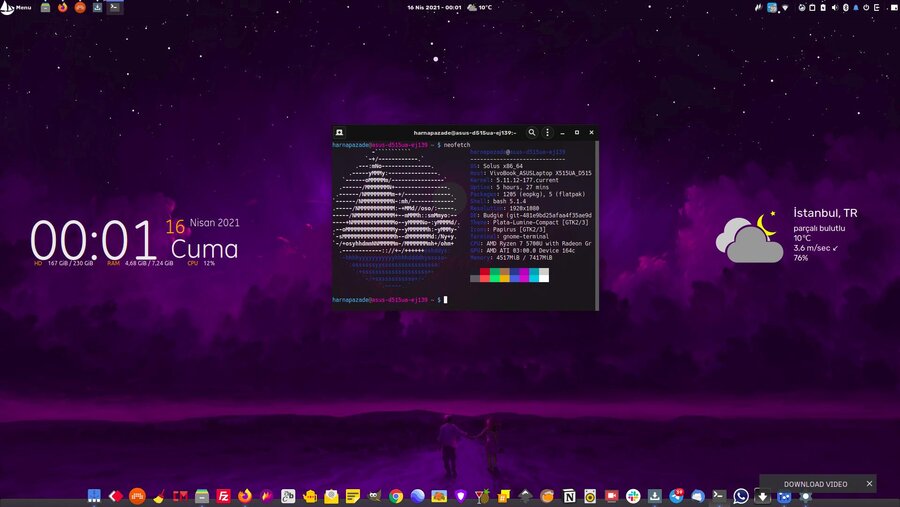This screenshot has height=507, width=900.
Task: Click the new tab button in terminal titlebar
Action: (x=340, y=133)
